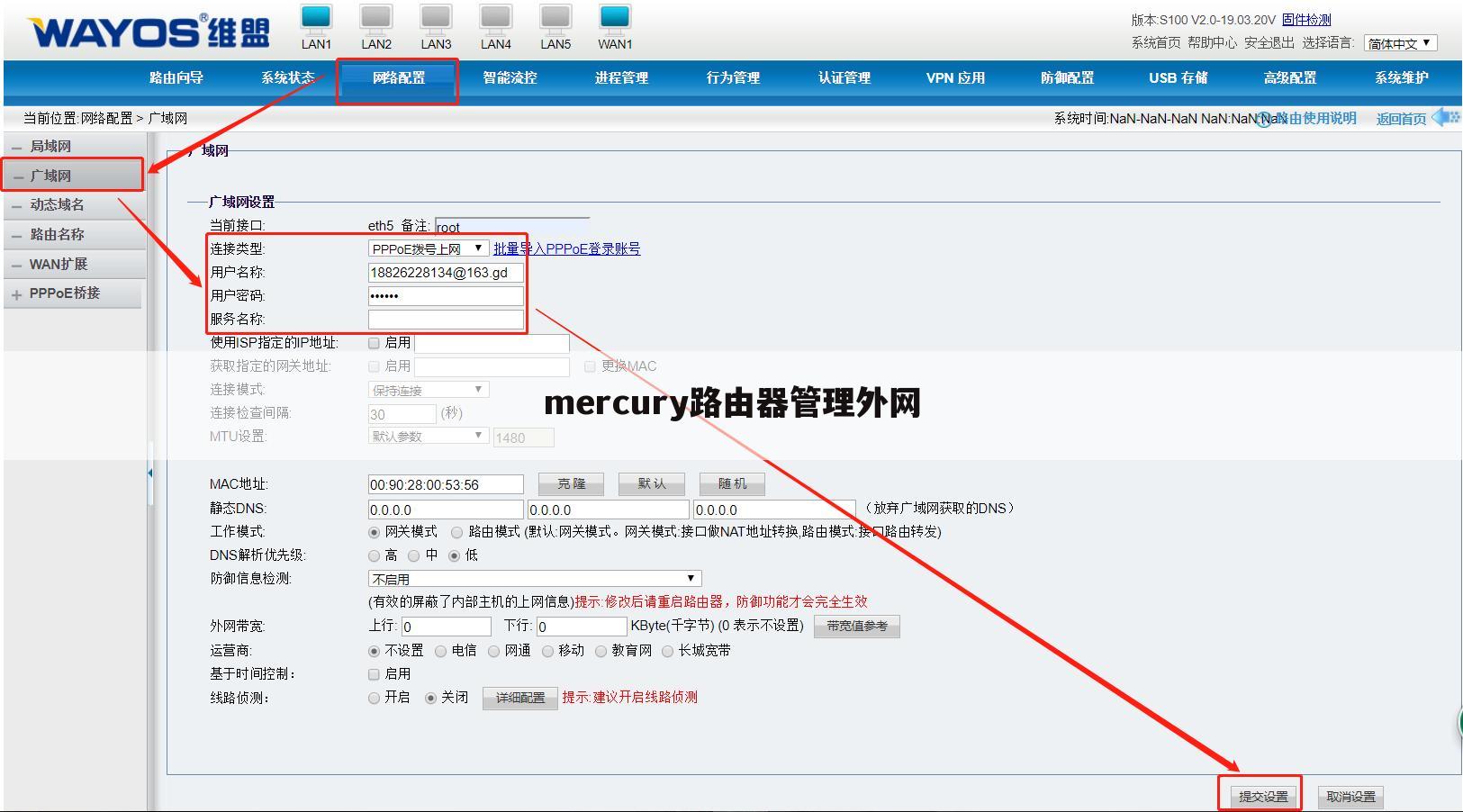Click the 帮助中心 link
Screen dimensions: 1463x812
1212,42
